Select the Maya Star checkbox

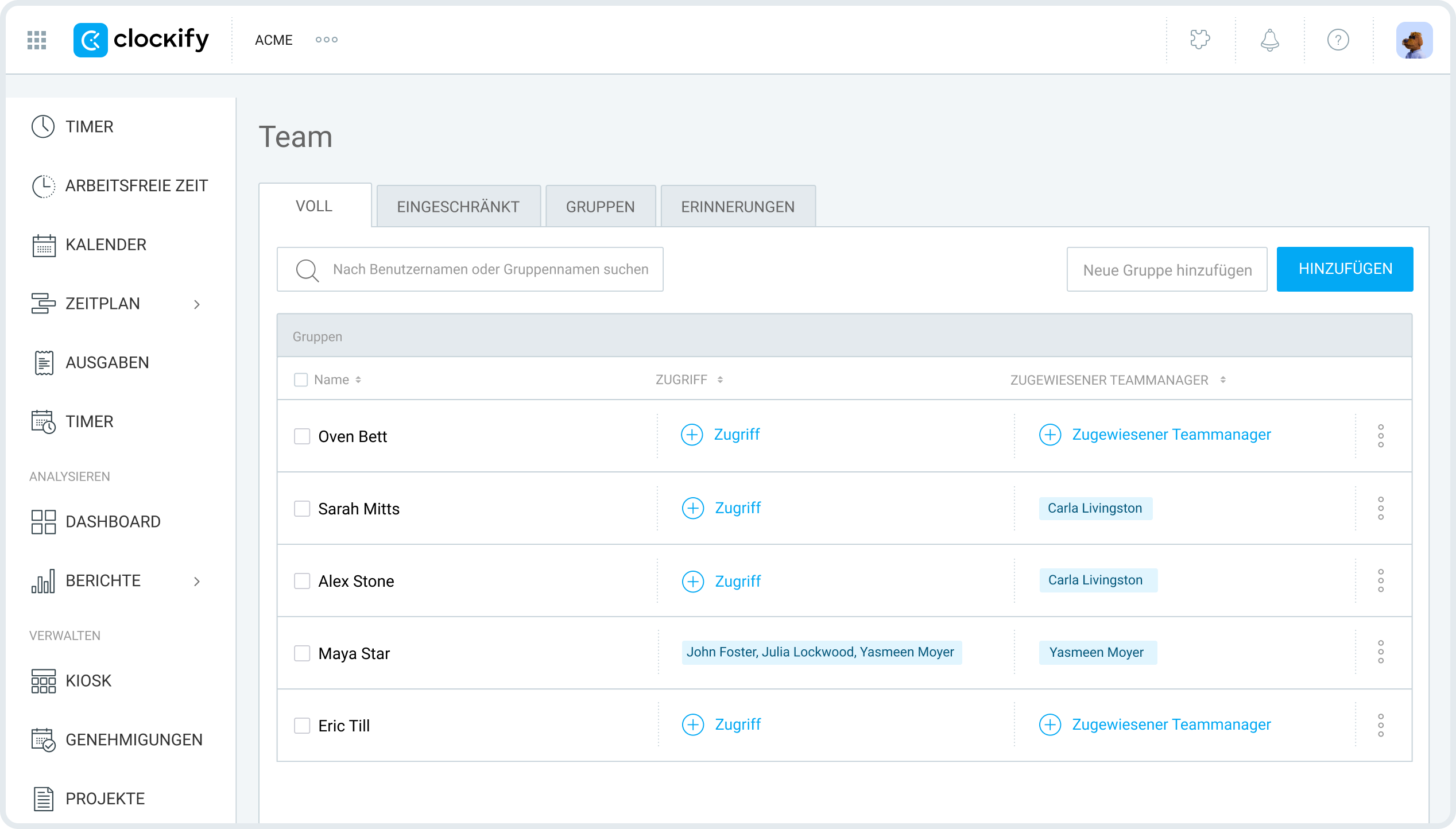tap(302, 653)
